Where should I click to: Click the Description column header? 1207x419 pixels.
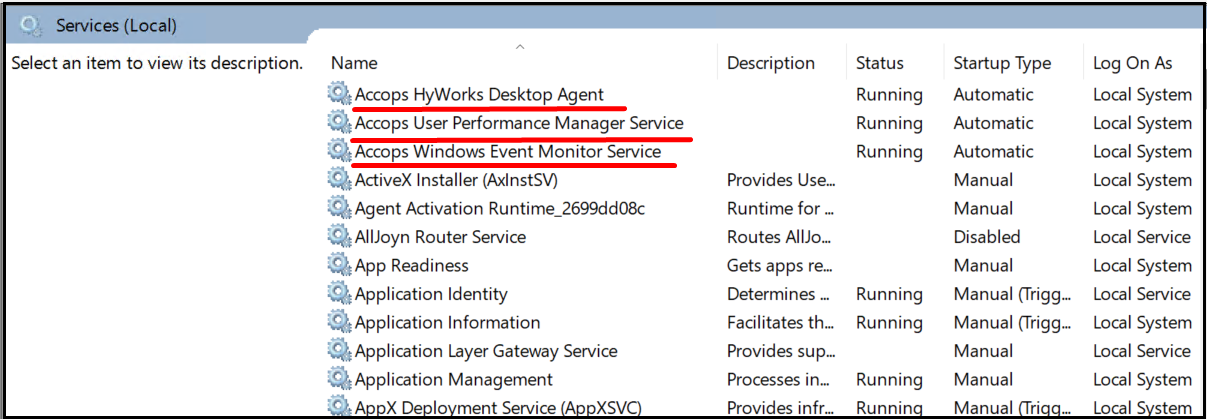pos(770,63)
